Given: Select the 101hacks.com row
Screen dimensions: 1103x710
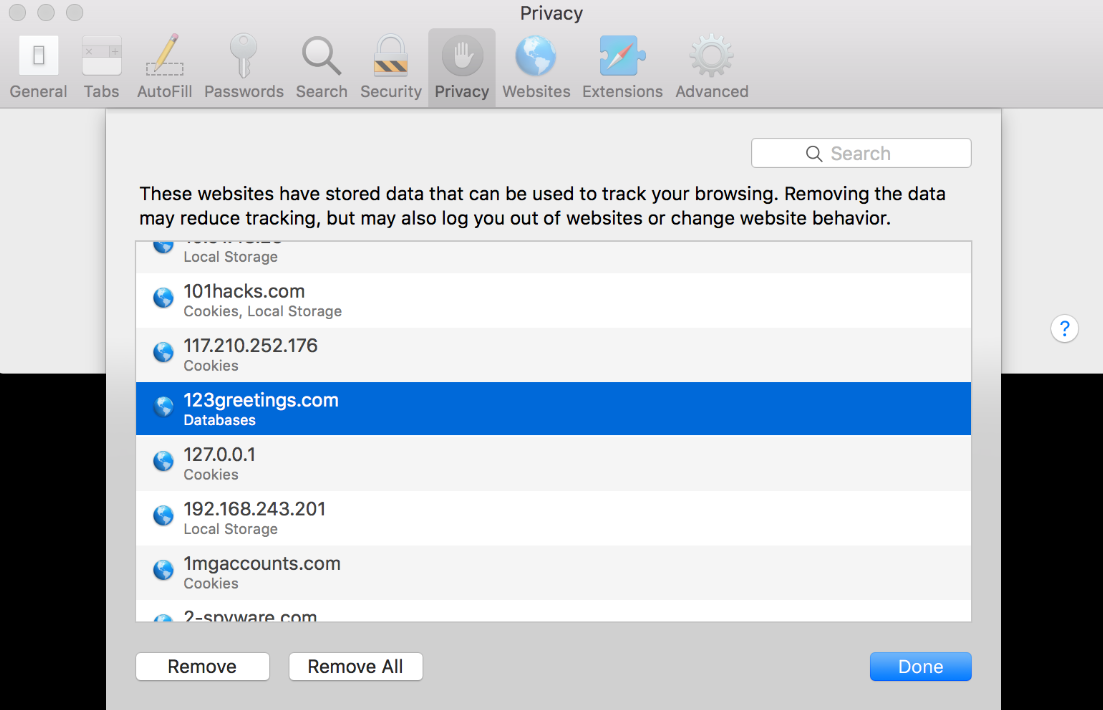Looking at the screenshot, I should [554, 300].
